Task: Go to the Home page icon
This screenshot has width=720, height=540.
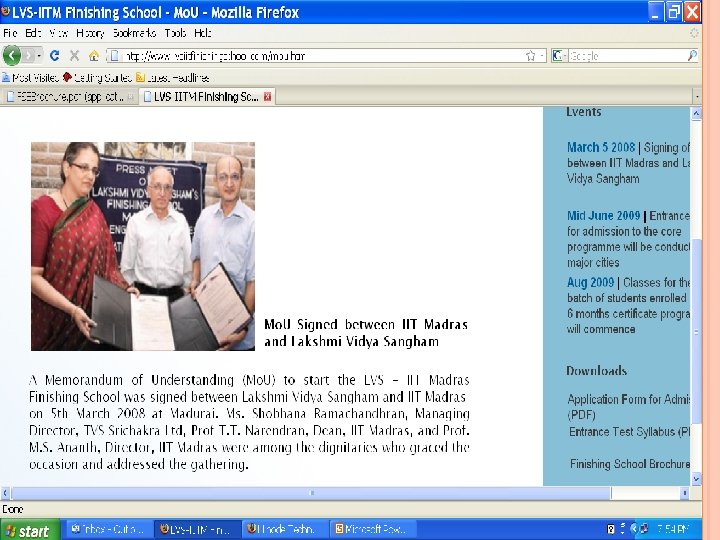Action: [x=94, y=56]
